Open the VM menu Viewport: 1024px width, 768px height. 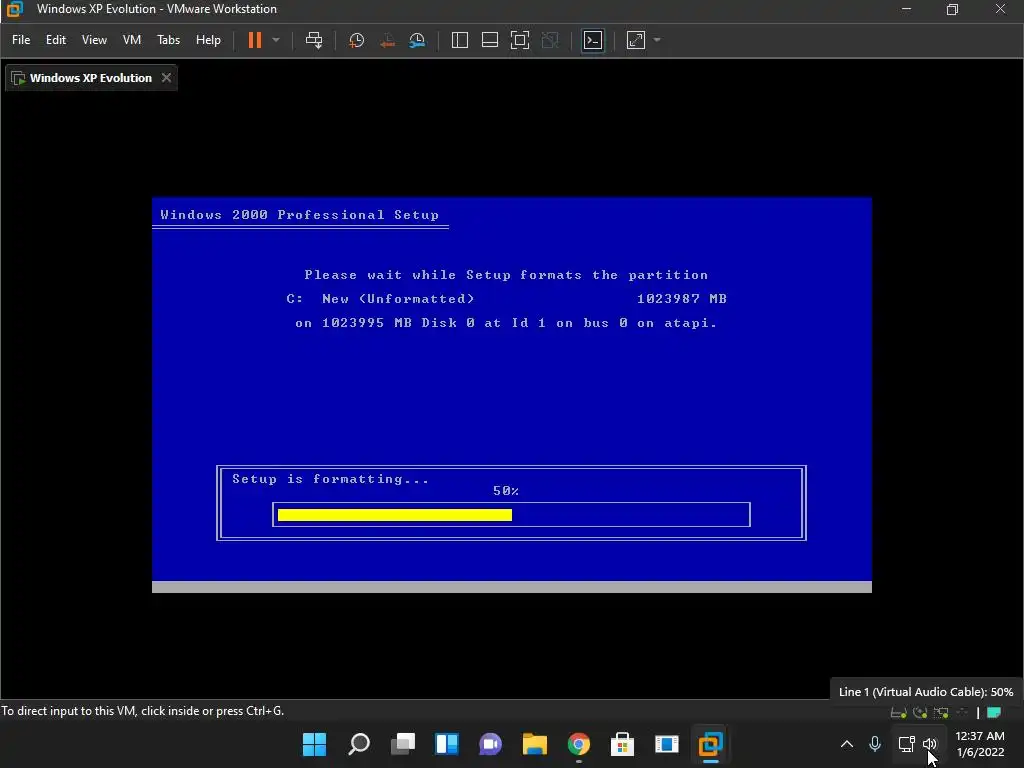coord(132,40)
